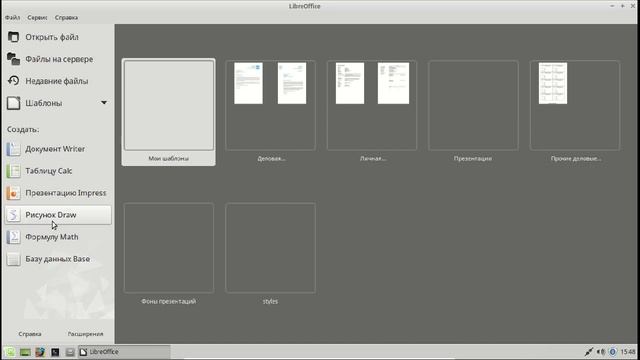Create a new Таблицу Calc

pyautogui.click(x=58, y=171)
